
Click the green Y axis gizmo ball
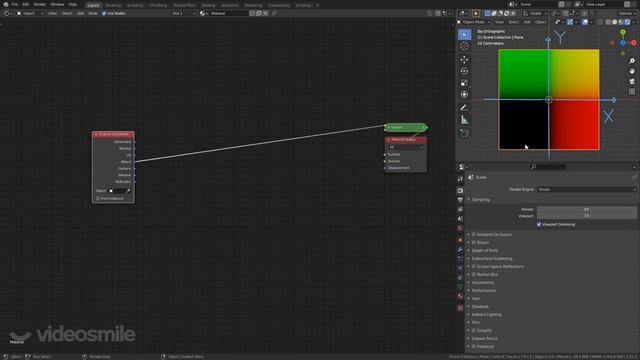click(623, 32)
